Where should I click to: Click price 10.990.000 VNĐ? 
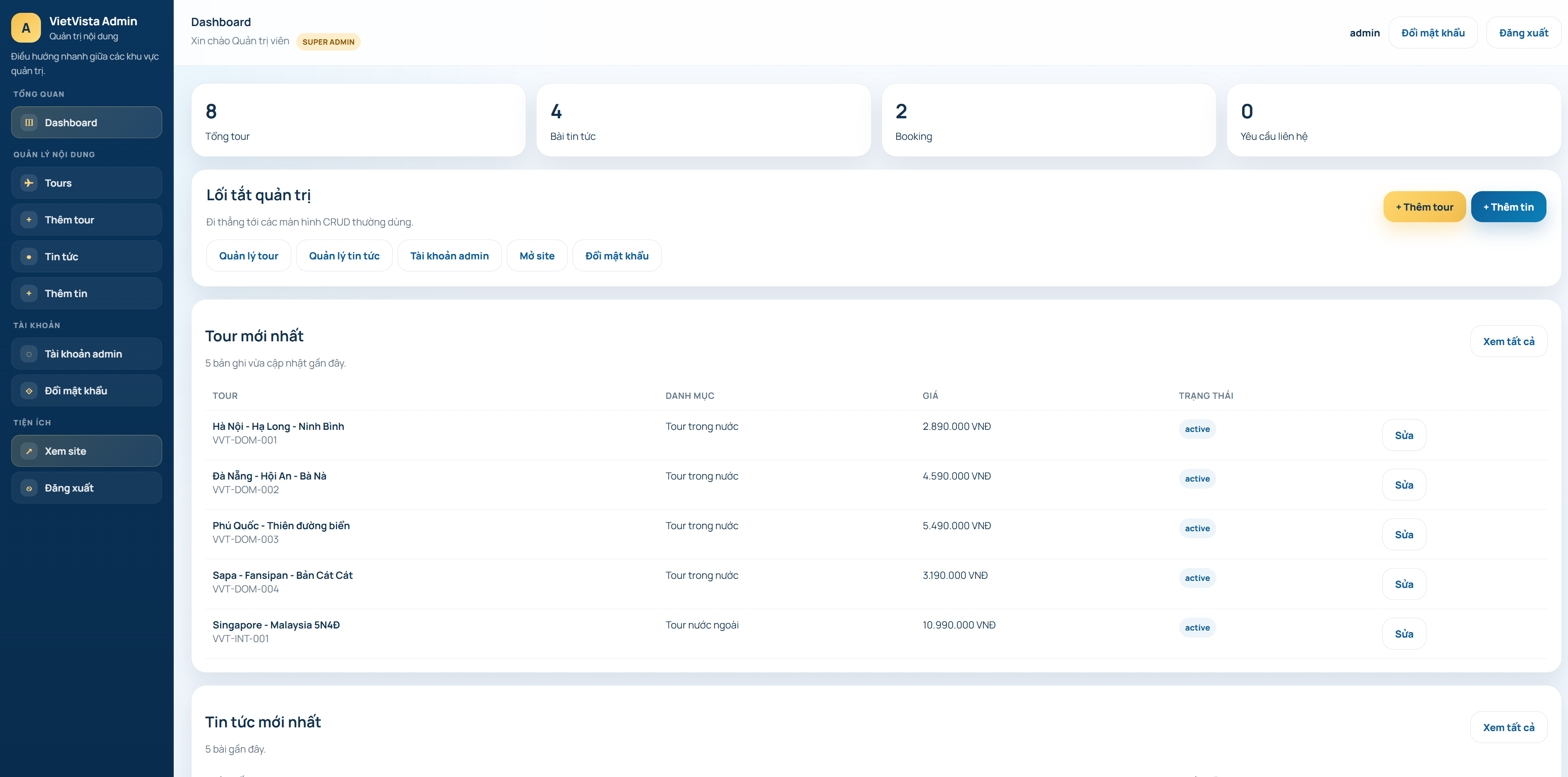tap(959, 625)
